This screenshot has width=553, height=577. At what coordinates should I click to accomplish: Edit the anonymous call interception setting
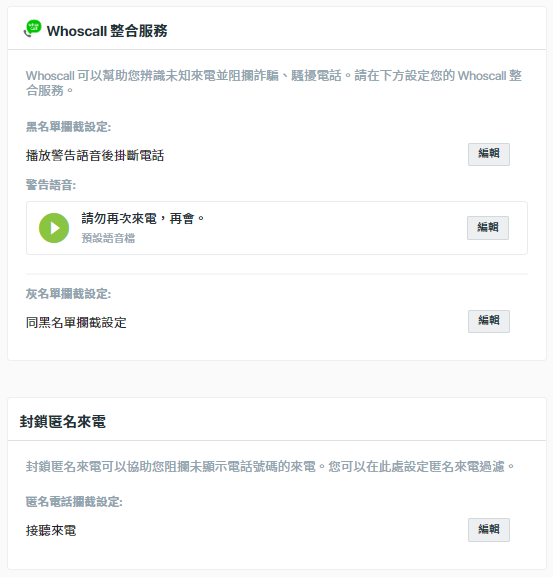[x=489, y=530]
